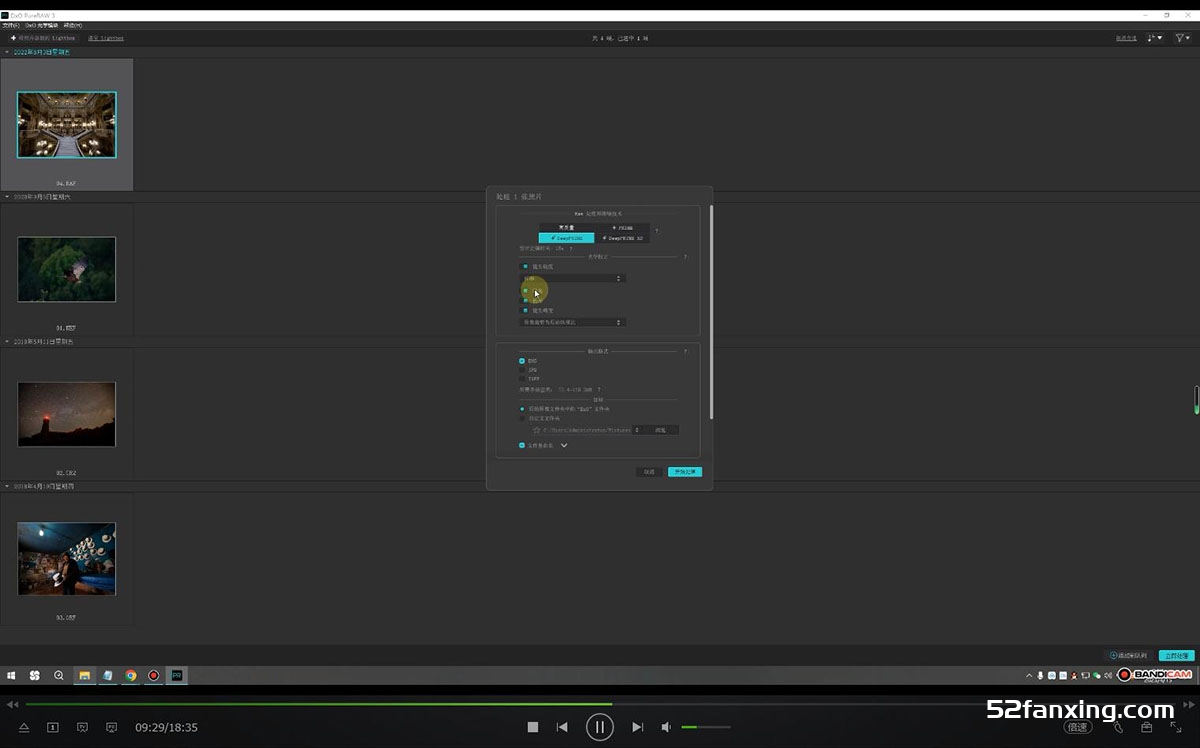Click the green video progress bar

point(319,704)
